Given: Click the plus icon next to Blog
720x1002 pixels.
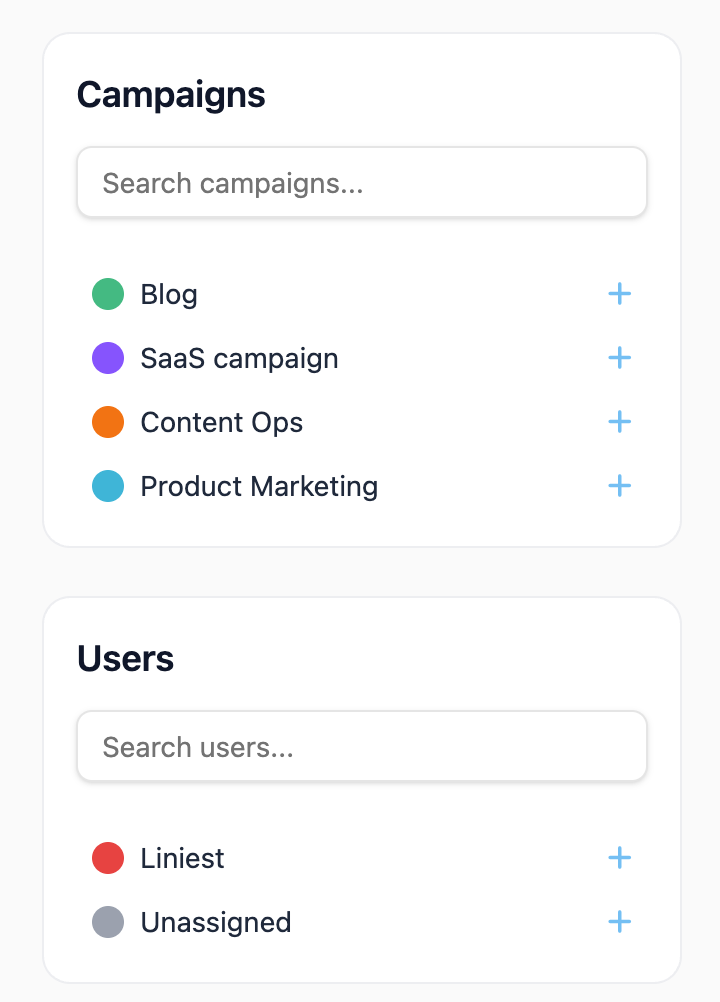Looking at the screenshot, I should pyautogui.click(x=620, y=294).
